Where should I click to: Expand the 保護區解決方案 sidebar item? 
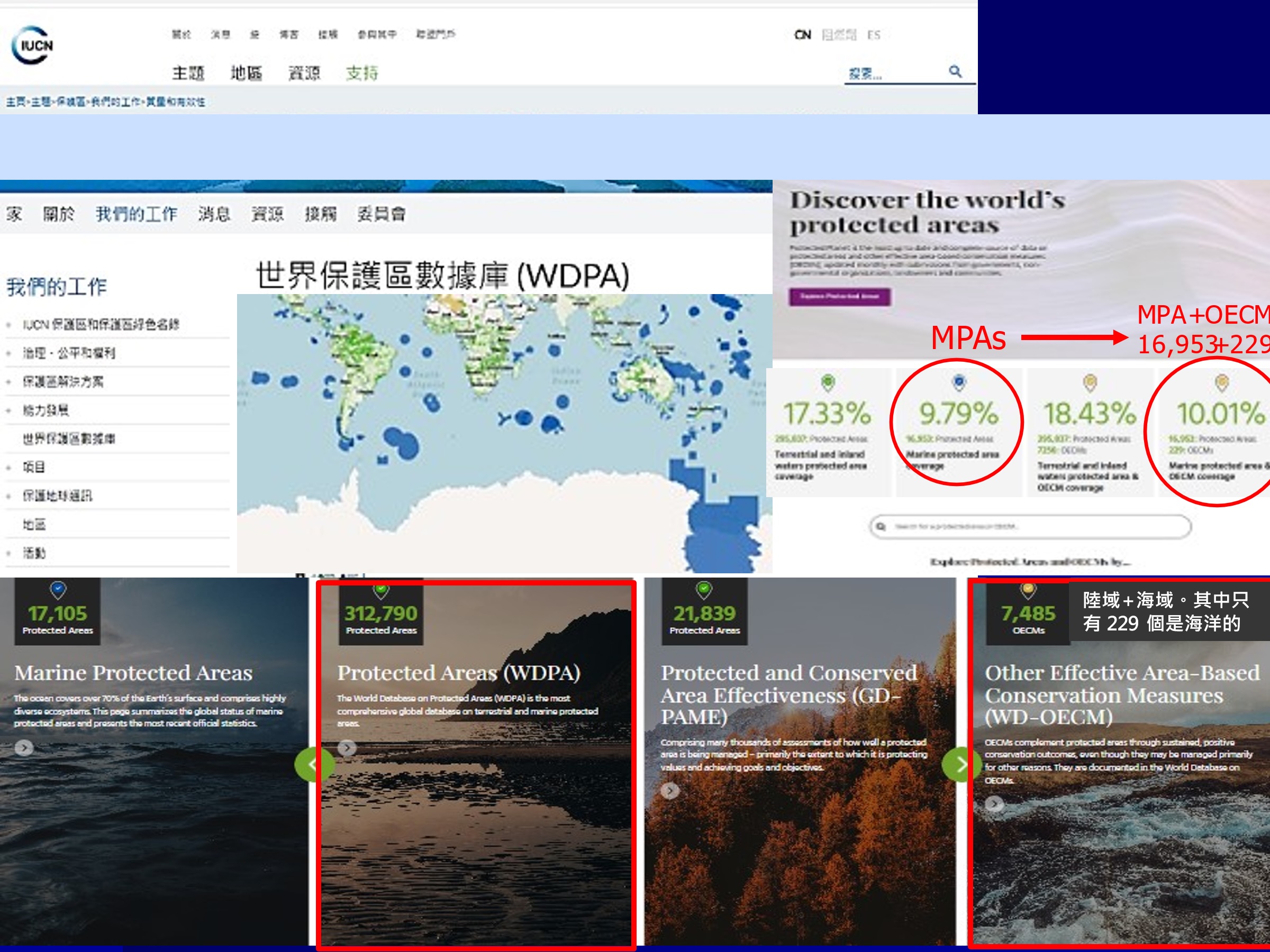[x=8, y=382]
